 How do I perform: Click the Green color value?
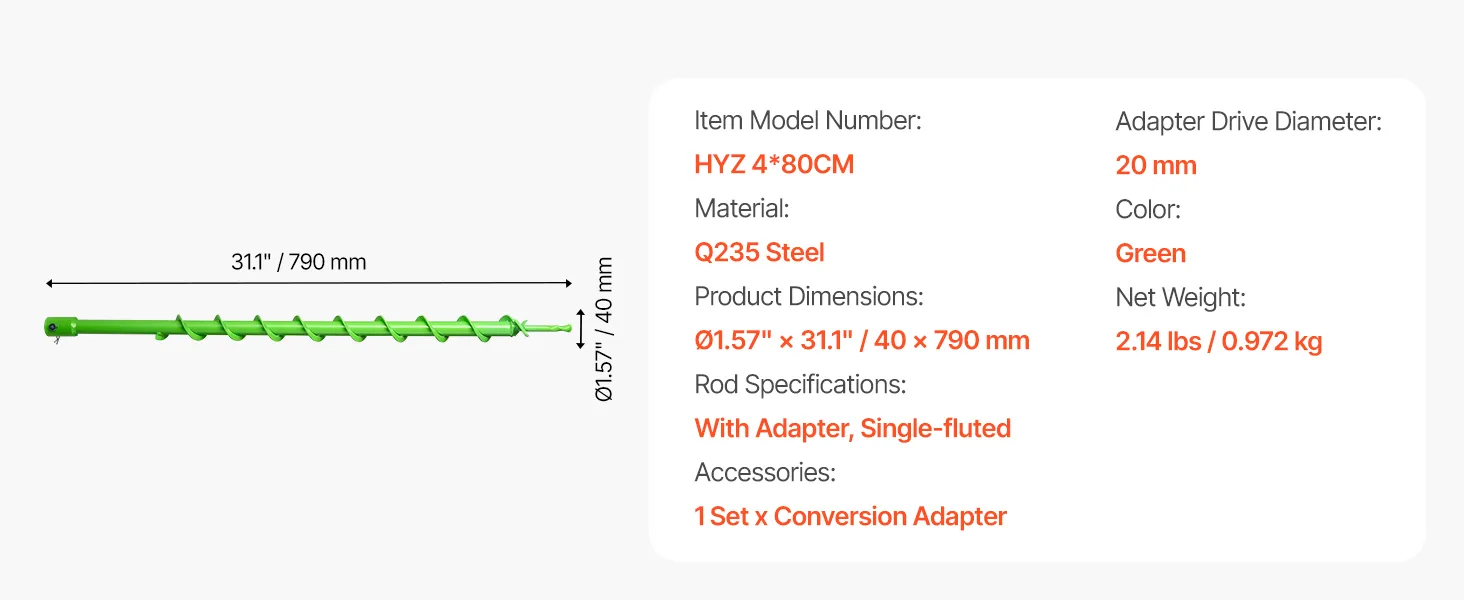click(1151, 253)
